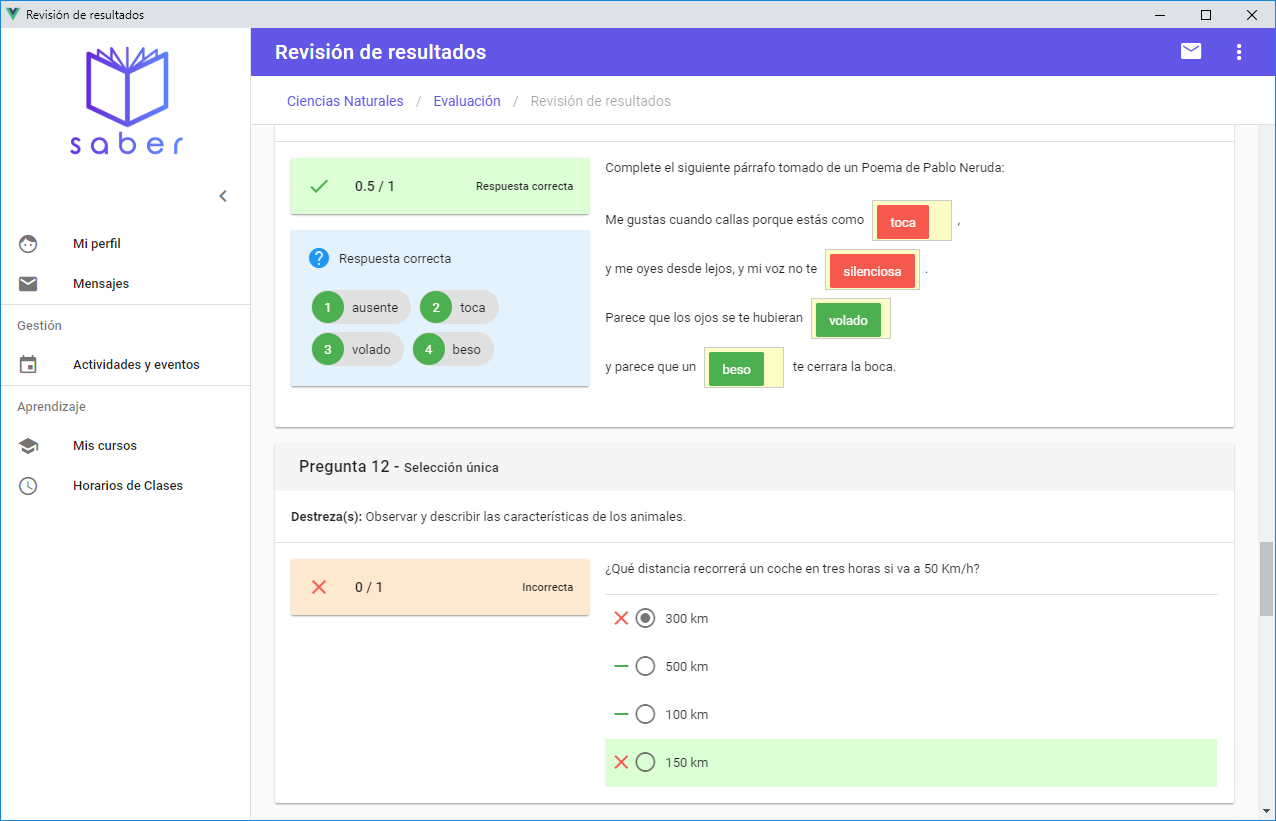
Task: Click the 'Respuesta correcta' label in green score card
Action: coord(525,186)
